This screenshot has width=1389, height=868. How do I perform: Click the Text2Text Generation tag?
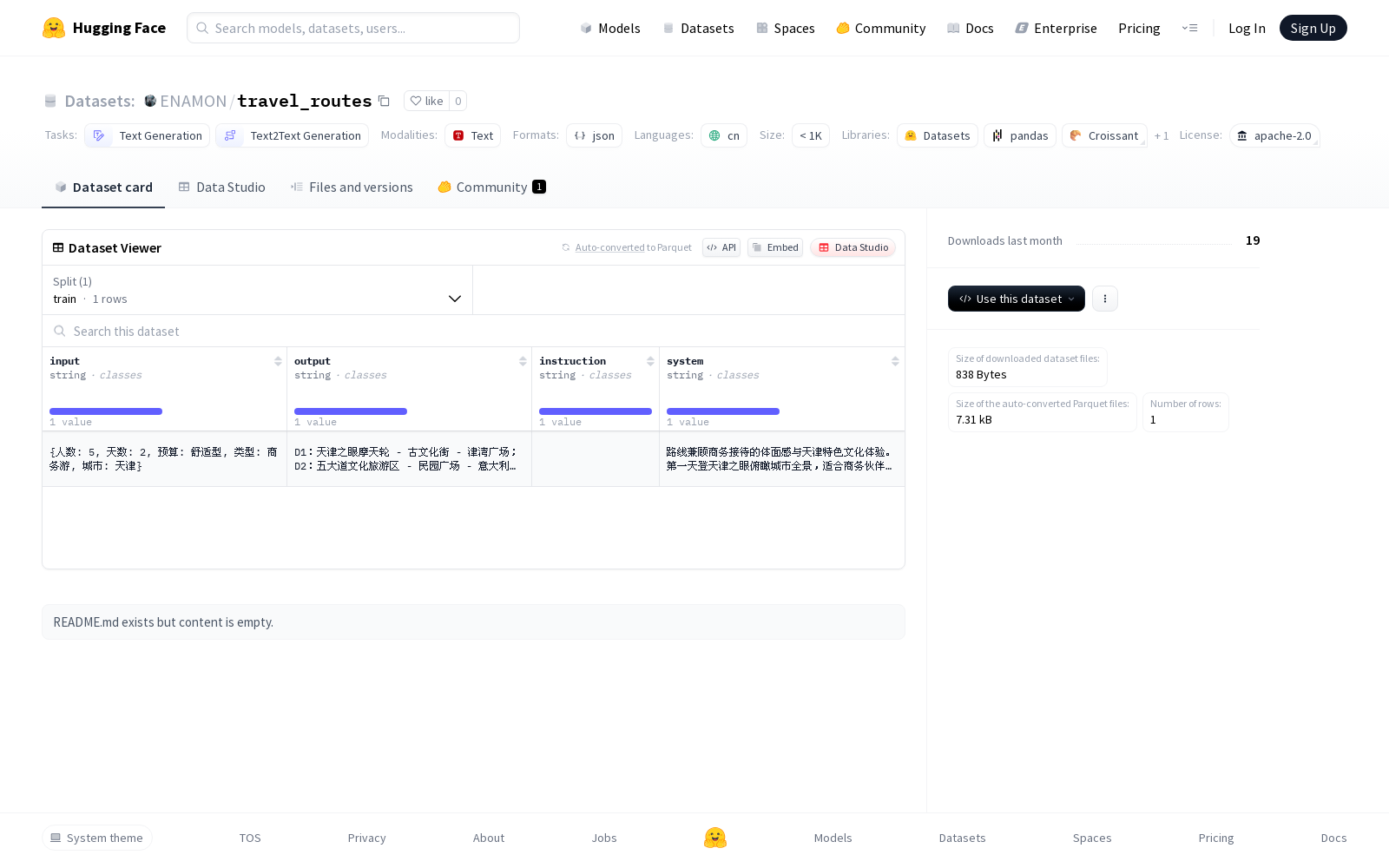[293, 135]
